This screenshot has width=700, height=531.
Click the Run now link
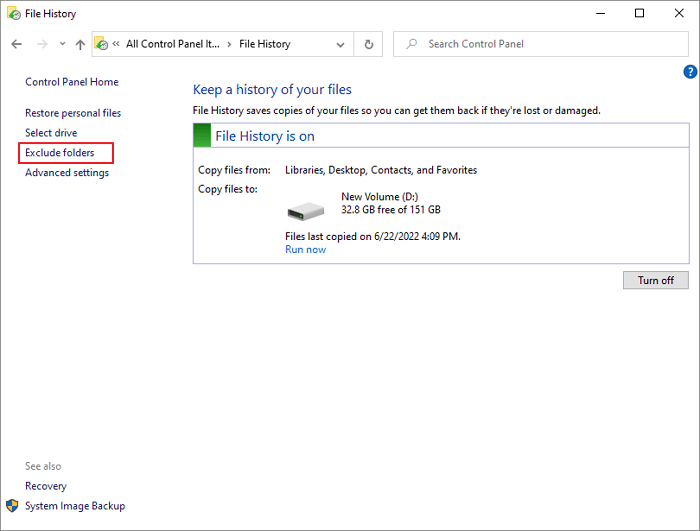coord(305,250)
